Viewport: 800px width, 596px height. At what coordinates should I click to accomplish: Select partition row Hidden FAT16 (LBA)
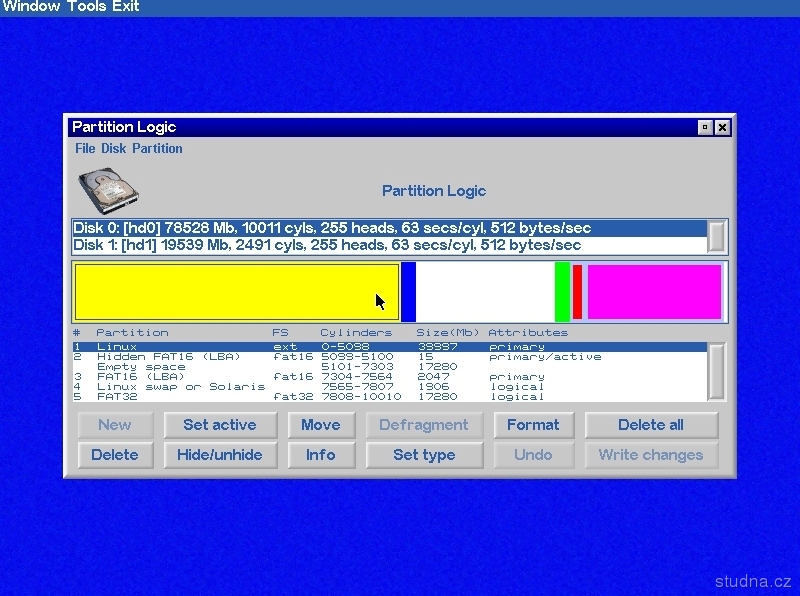(389, 357)
